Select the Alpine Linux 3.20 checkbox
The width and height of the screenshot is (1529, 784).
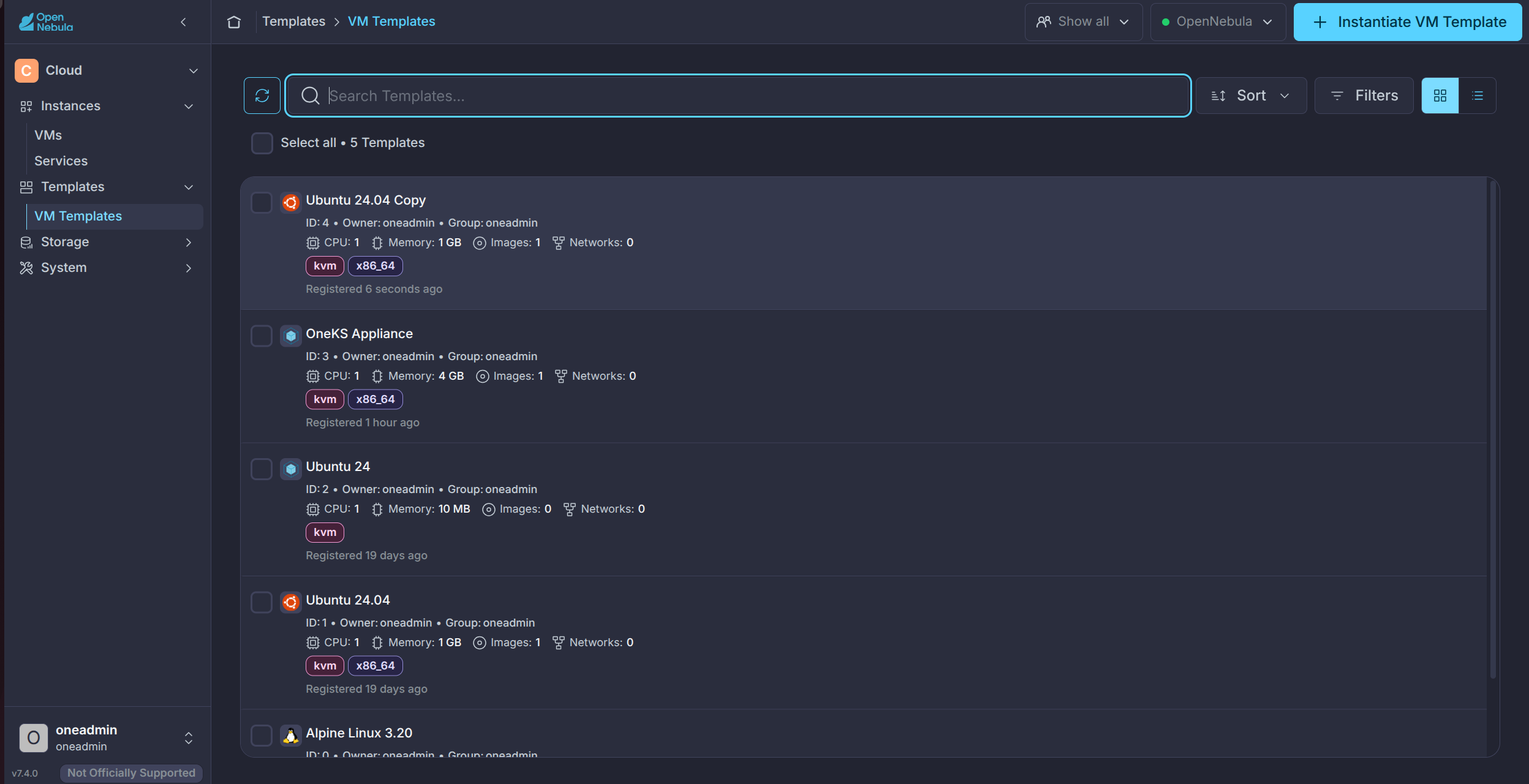262,736
